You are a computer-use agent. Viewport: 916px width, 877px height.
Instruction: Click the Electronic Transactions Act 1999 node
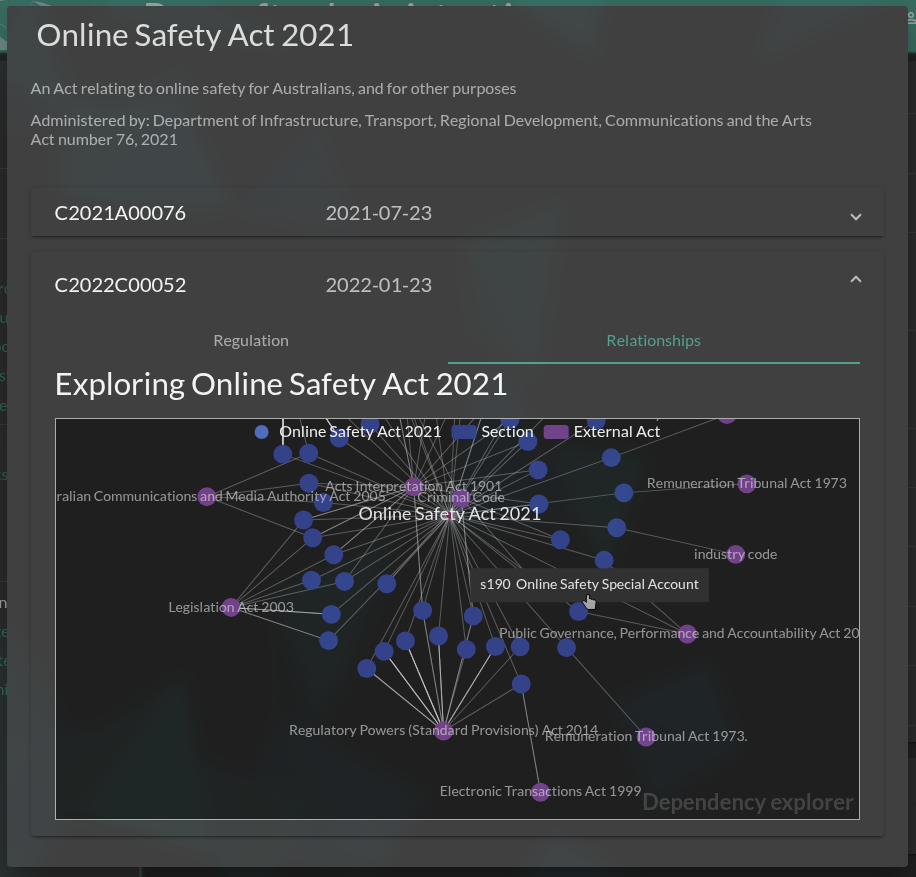[540, 792]
